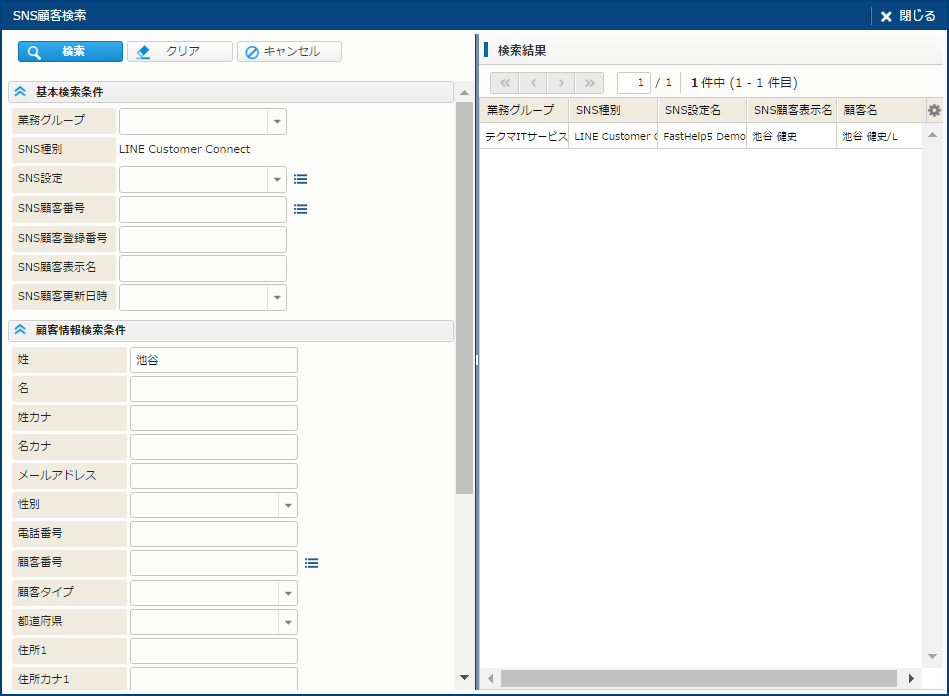Image resolution: width=949 pixels, height=696 pixels.
Task: Sort by SNS種別 column header
Action: point(613,110)
